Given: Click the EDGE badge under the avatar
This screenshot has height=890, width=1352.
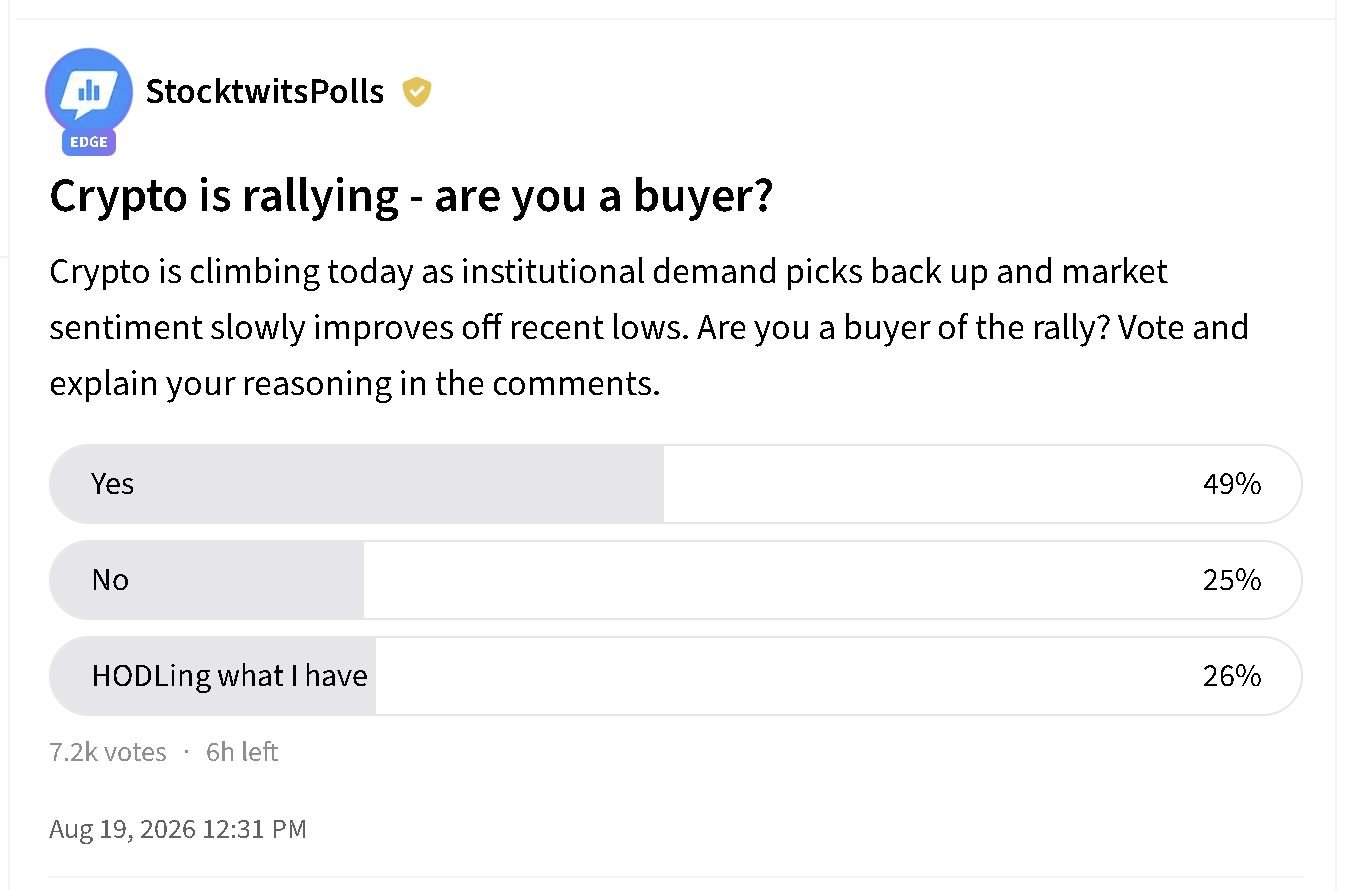Looking at the screenshot, I should [x=89, y=142].
